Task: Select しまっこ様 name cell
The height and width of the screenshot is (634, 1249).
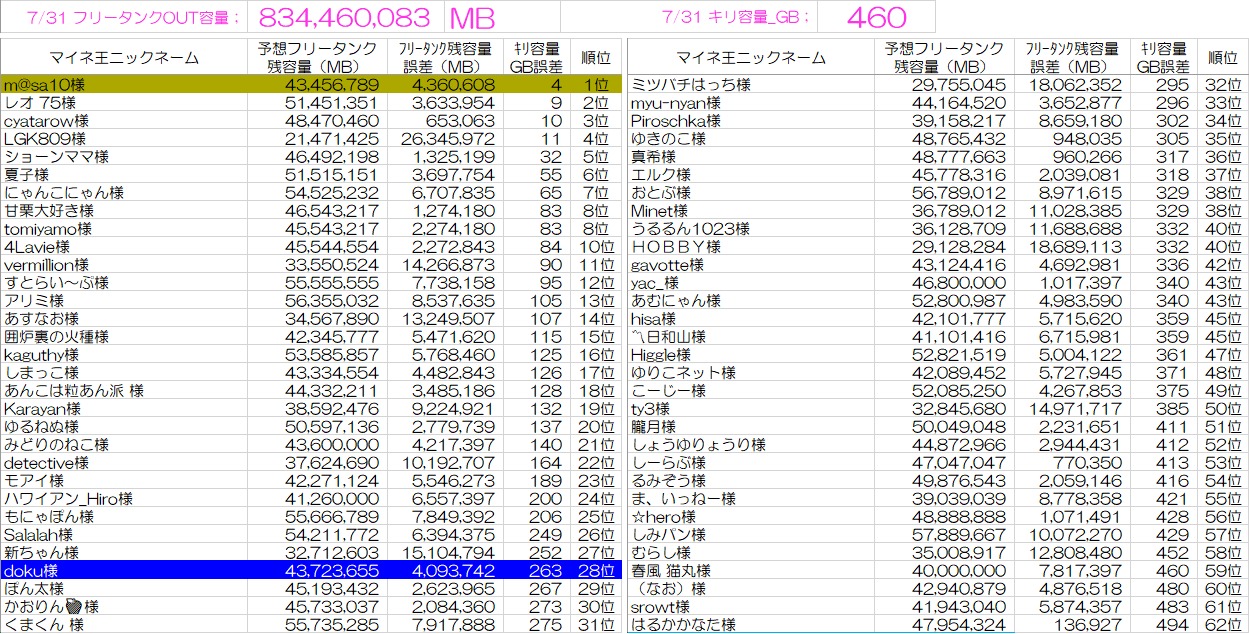Action: [124, 373]
